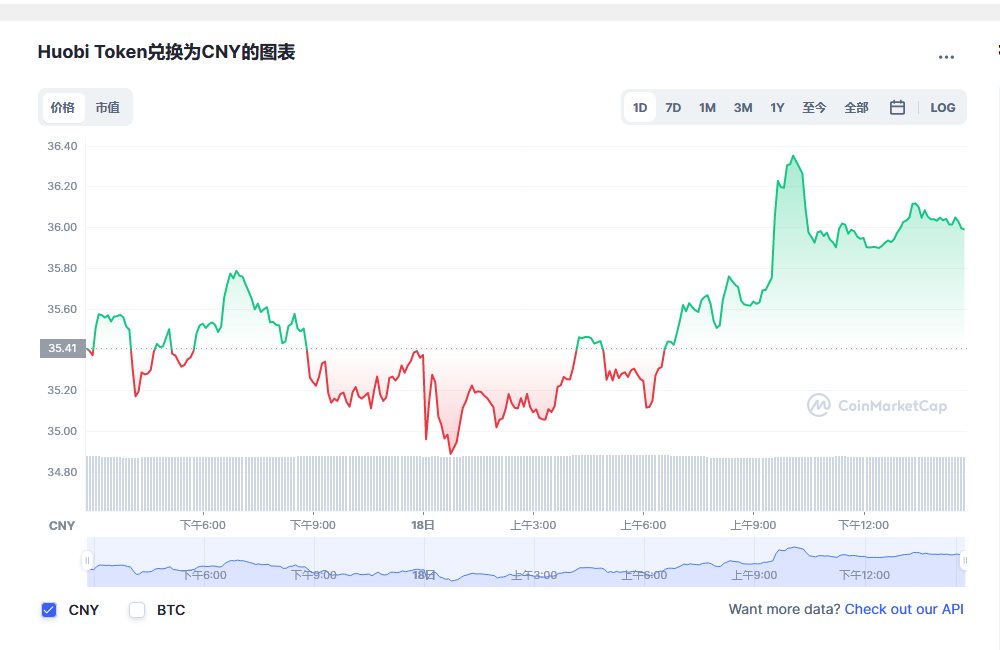Click the 34.80 value on price axis

coord(62,472)
